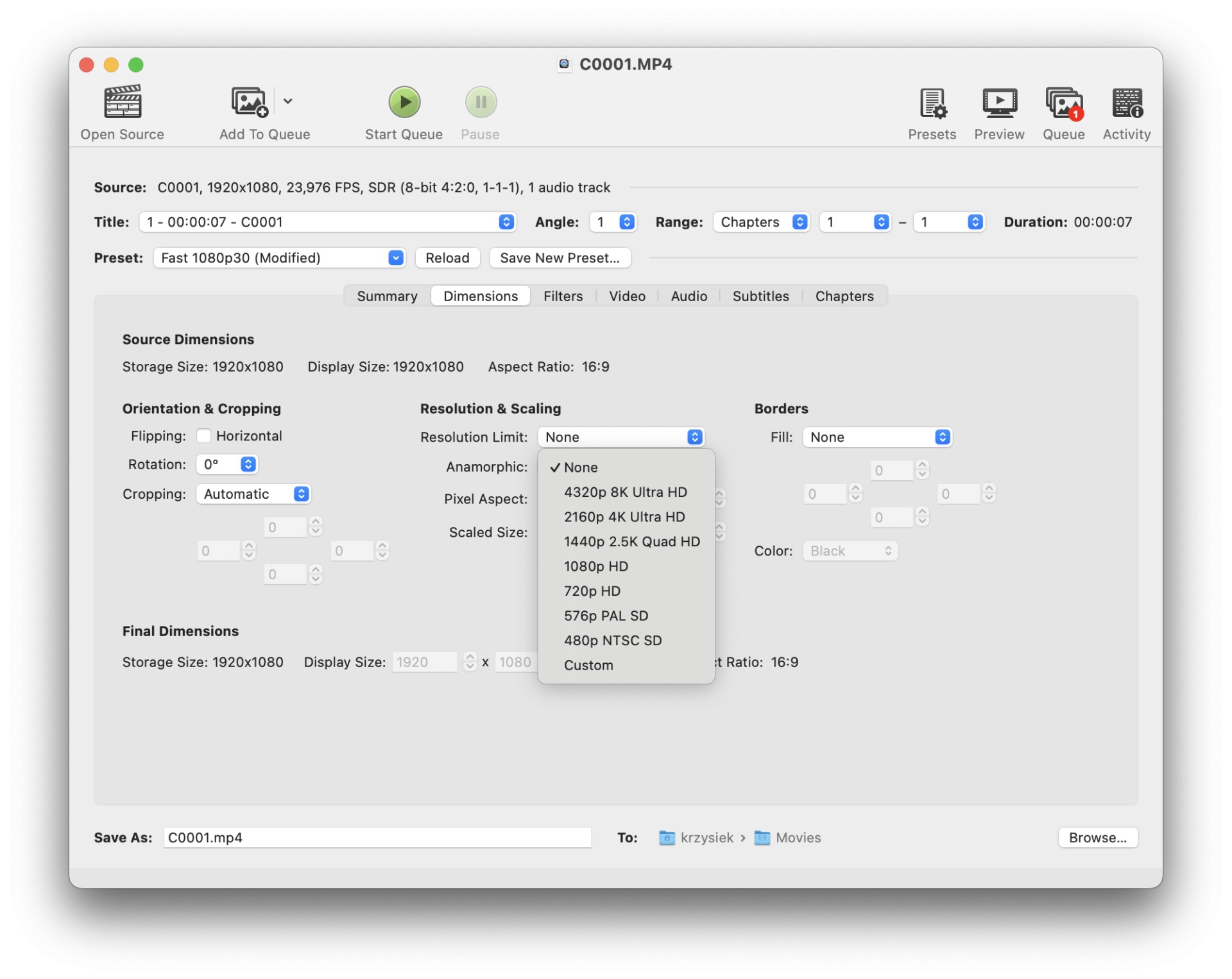Open the Preset Fast 1080p30 dropdown

[x=279, y=258]
